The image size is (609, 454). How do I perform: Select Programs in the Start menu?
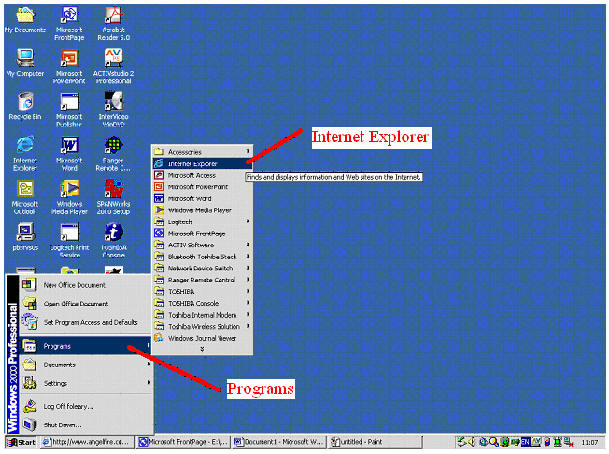(85, 346)
